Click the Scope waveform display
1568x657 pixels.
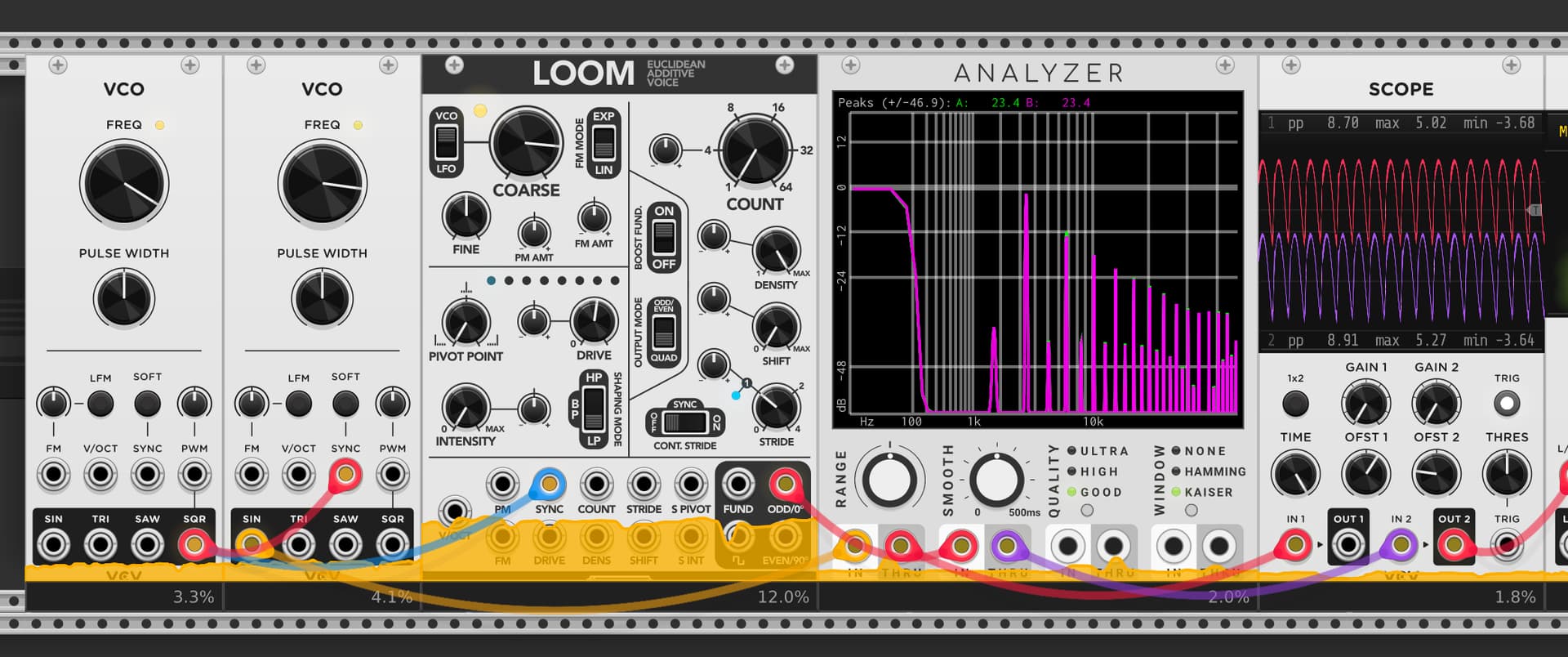click(1401, 231)
